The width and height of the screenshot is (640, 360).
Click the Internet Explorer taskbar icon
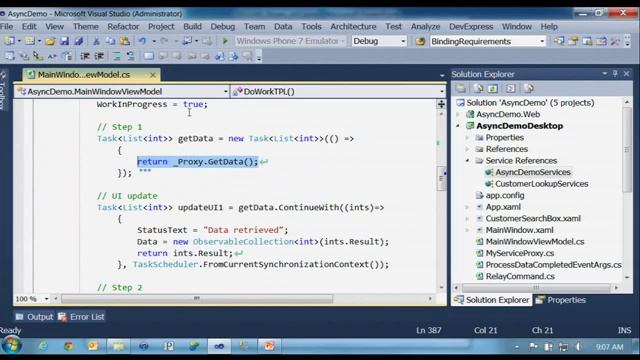43,346
